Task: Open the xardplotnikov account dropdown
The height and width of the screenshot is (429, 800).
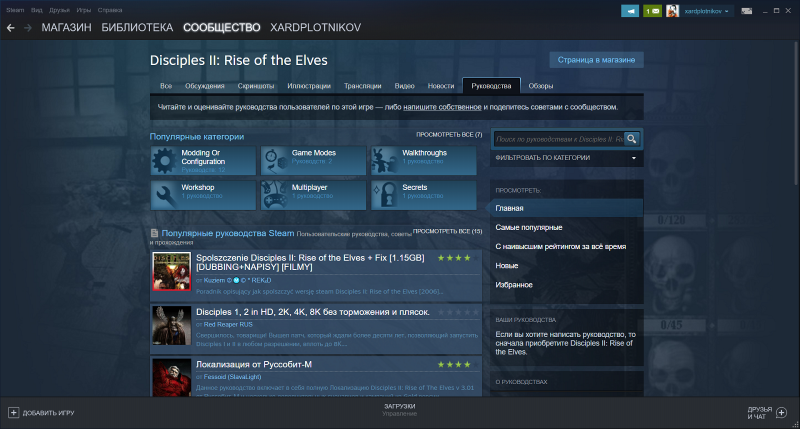Action: click(707, 11)
